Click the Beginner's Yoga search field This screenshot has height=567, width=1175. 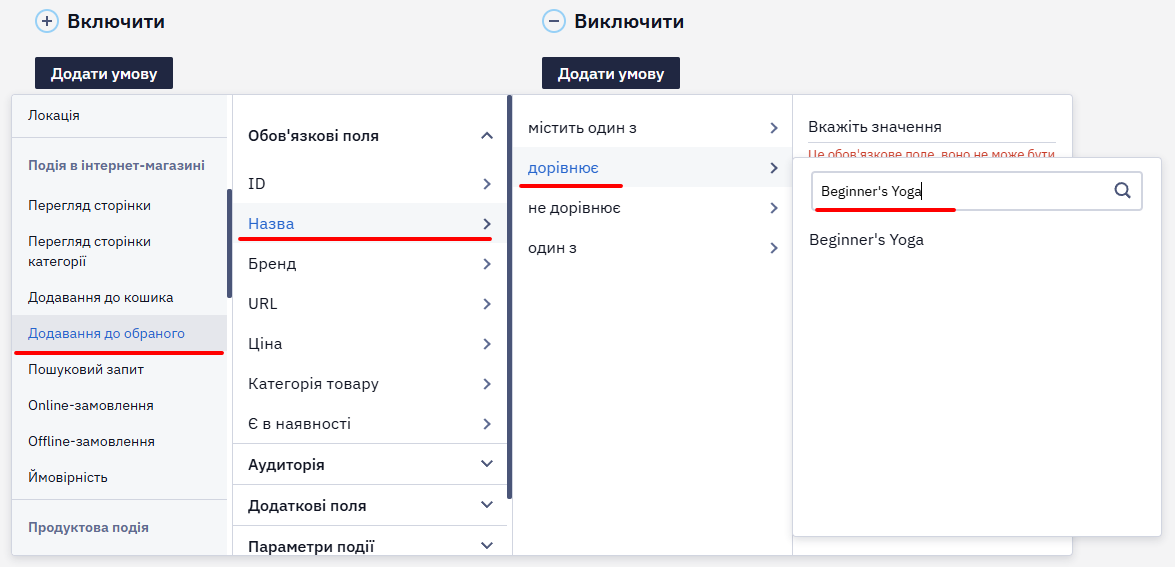point(976,191)
